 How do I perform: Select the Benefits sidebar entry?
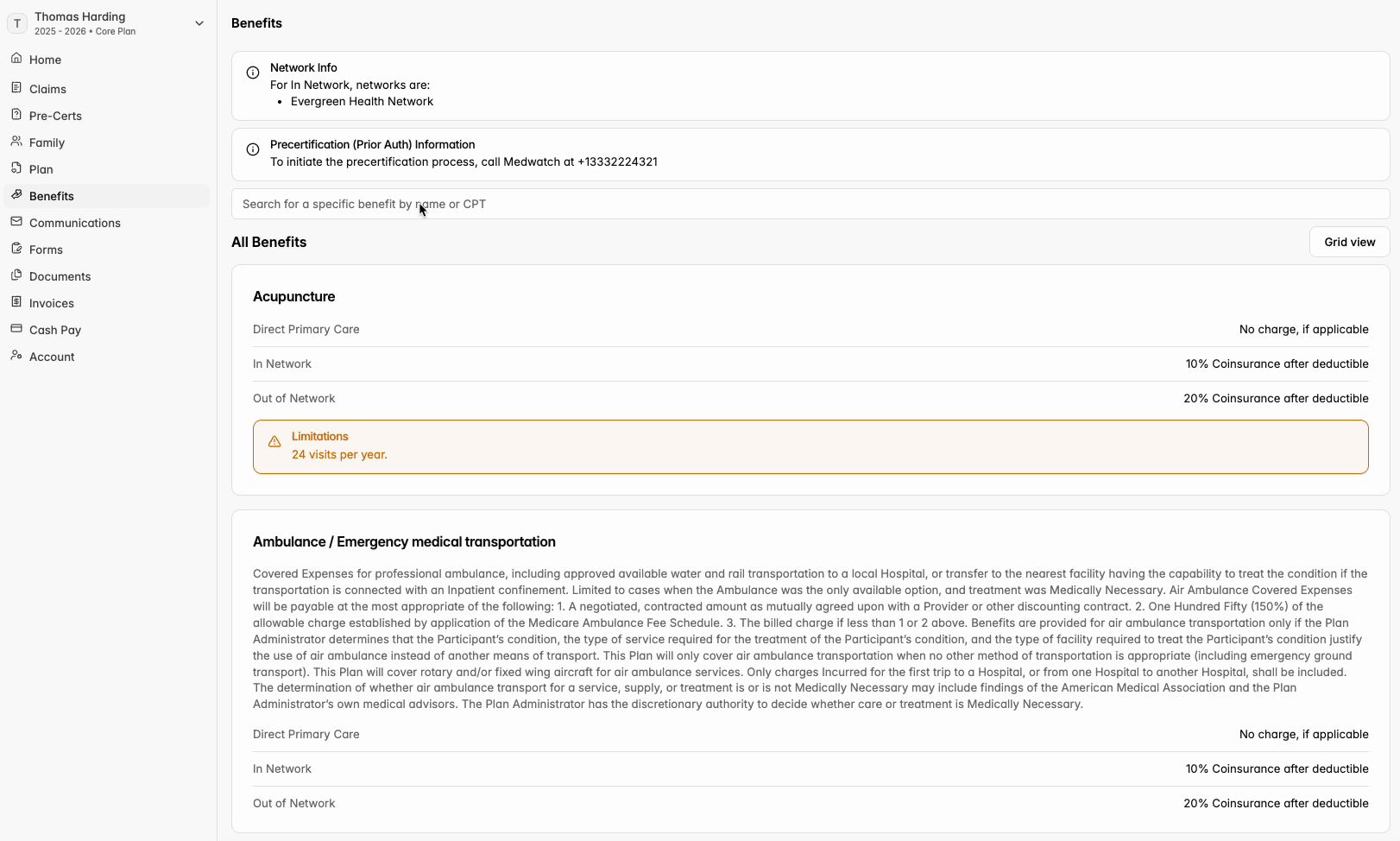point(106,196)
